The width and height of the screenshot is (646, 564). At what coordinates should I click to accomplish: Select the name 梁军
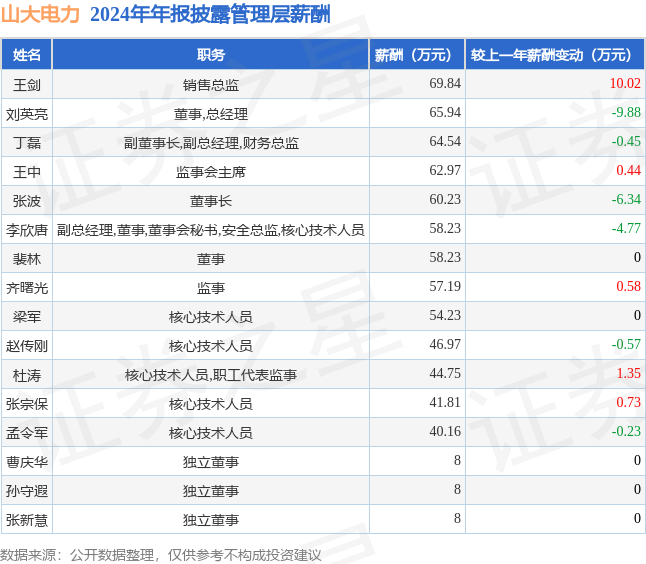pos(27,317)
